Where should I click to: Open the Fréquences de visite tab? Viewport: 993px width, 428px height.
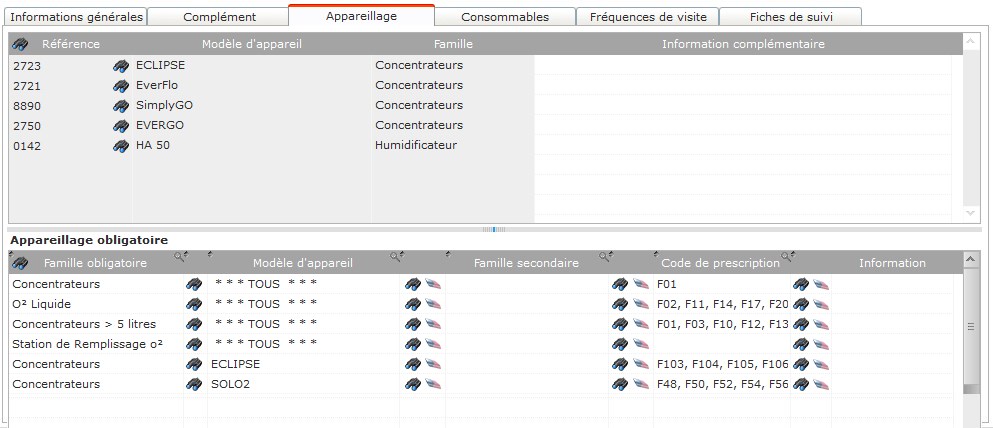pyautogui.click(x=647, y=17)
